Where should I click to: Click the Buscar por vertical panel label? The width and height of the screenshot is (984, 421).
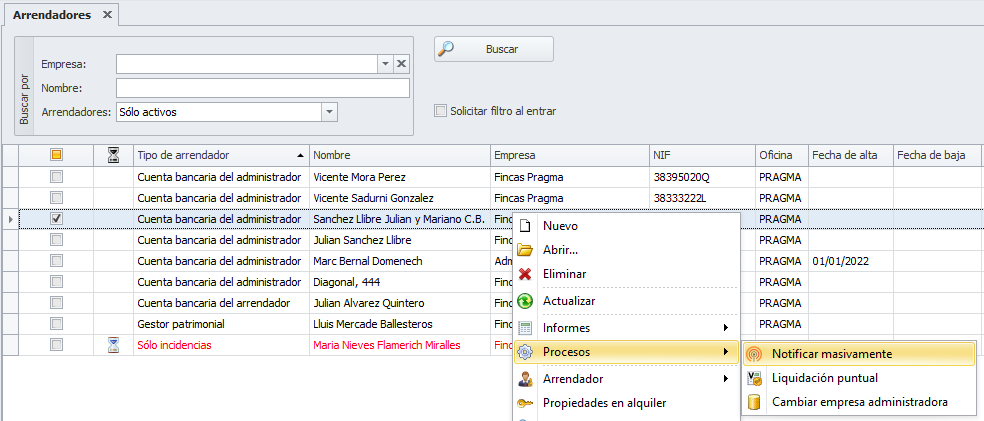(x=24, y=99)
